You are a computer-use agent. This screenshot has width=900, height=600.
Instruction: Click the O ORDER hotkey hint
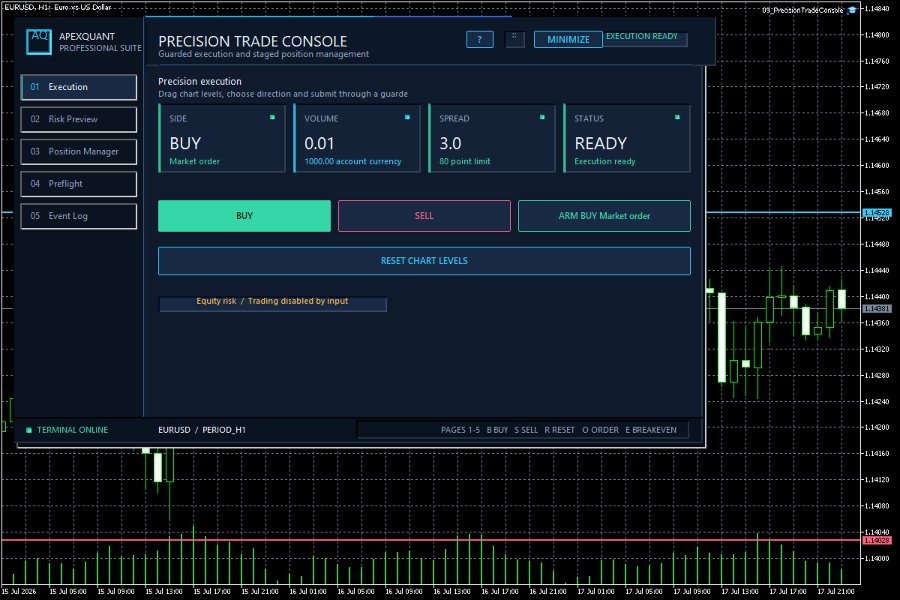point(600,430)
